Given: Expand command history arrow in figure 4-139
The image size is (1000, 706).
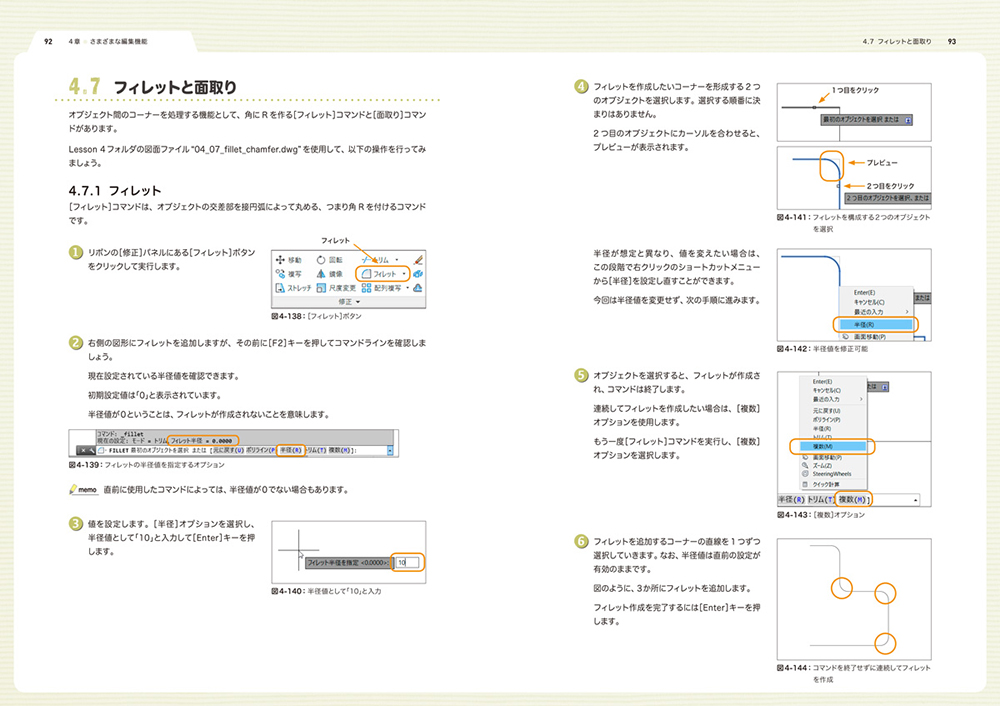Looking at the screenshot, I should point(390,450).
